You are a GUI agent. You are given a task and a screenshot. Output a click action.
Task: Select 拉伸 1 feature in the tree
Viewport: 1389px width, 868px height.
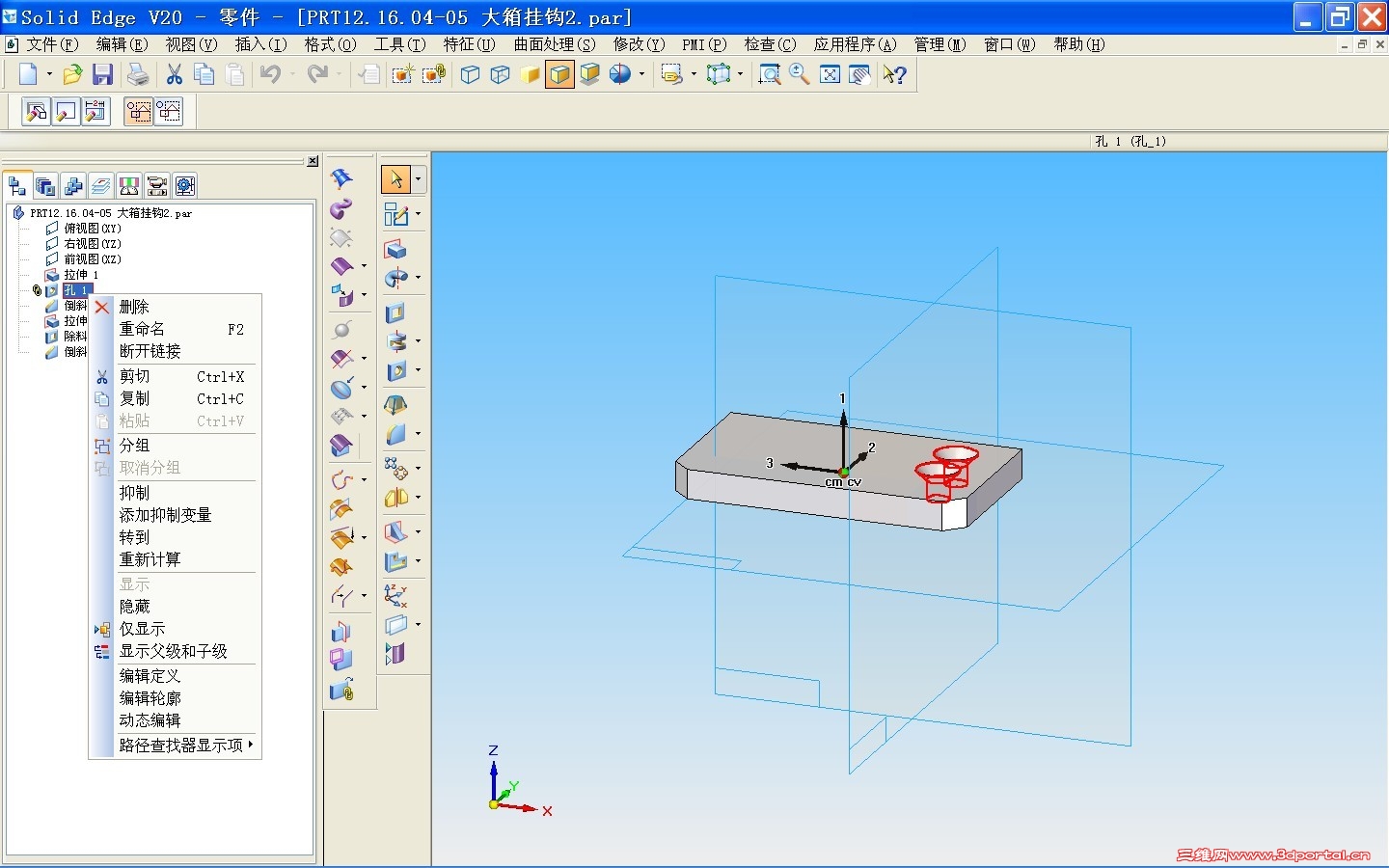click(81, 275)
